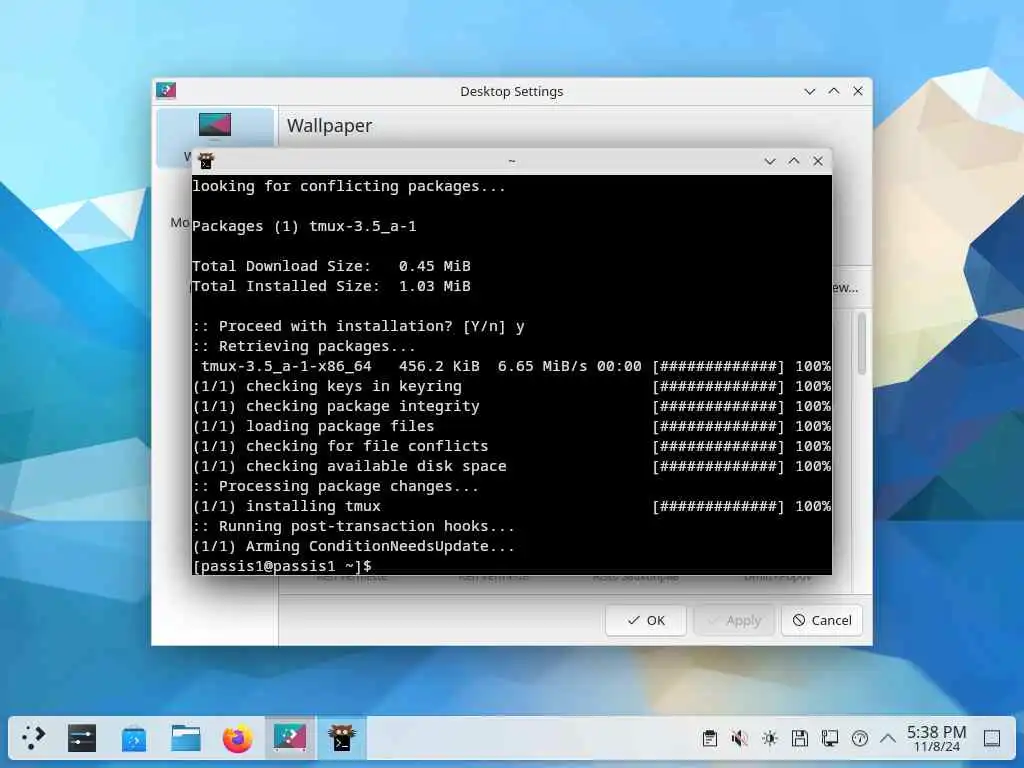This screenshot has width=1024, height=768.
Task: Click 'Proceed with installation?' line
Action: point(359,327)
